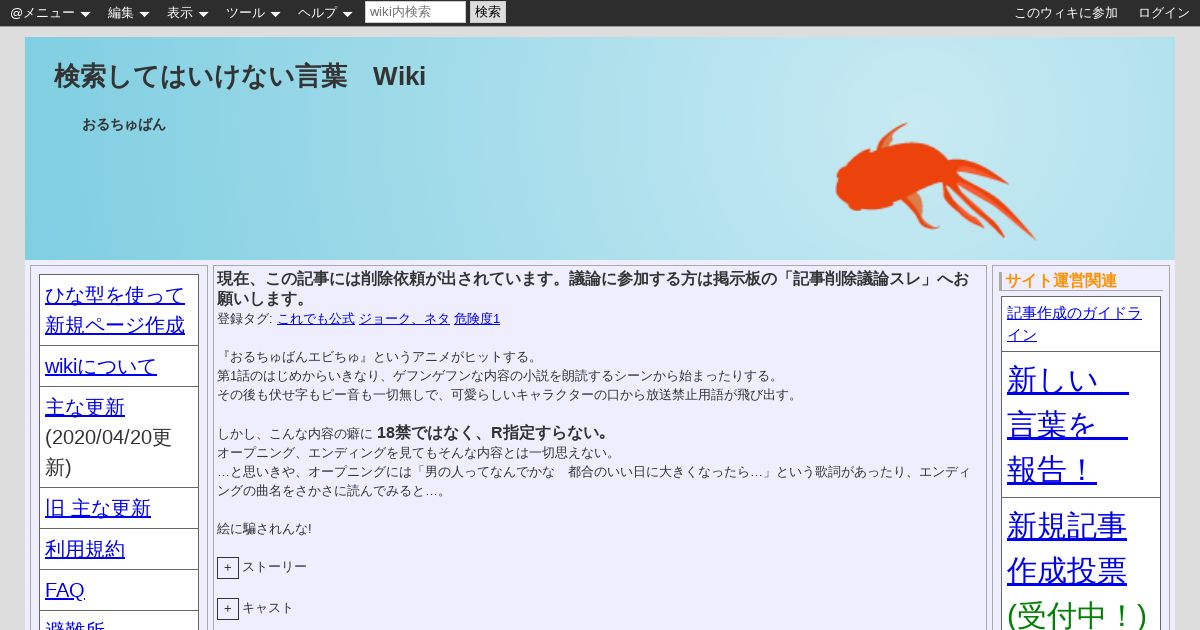Click the deletion request notice text
The width and height of the screenshot is (1200, 630).
click(593, 288)
